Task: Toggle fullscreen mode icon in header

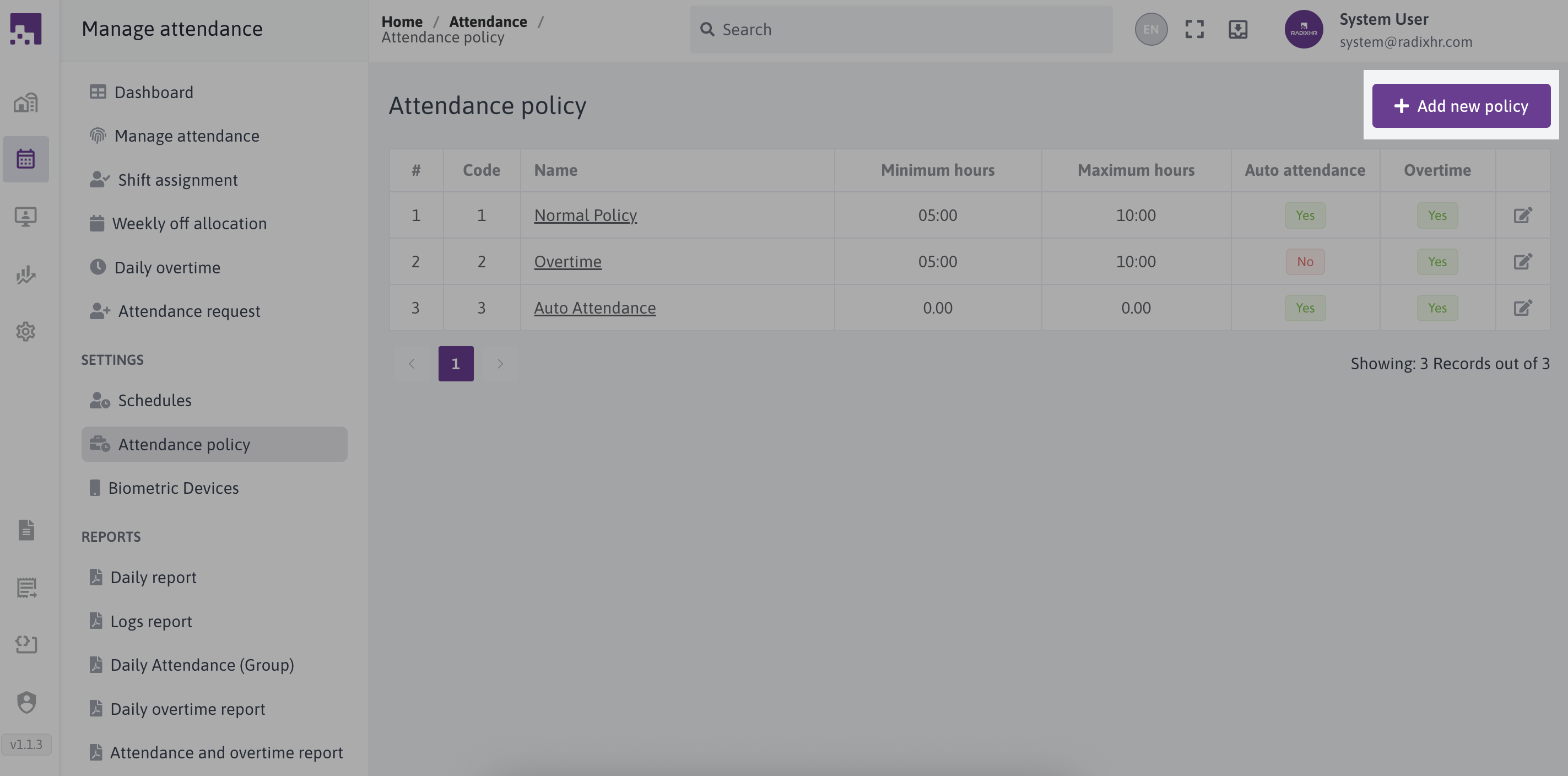Action: 1194,29
